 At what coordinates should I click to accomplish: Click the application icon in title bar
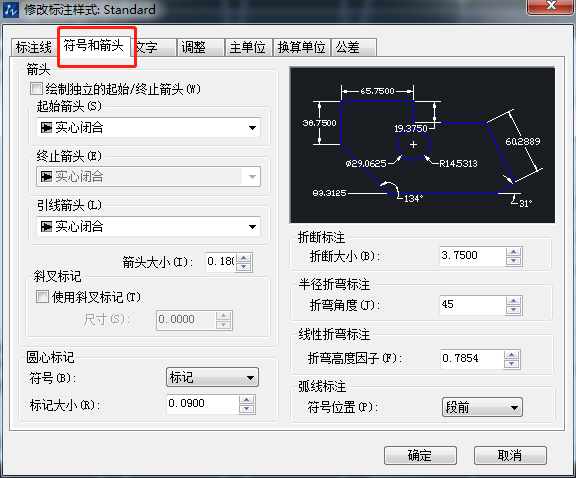(x=11, y=9)
